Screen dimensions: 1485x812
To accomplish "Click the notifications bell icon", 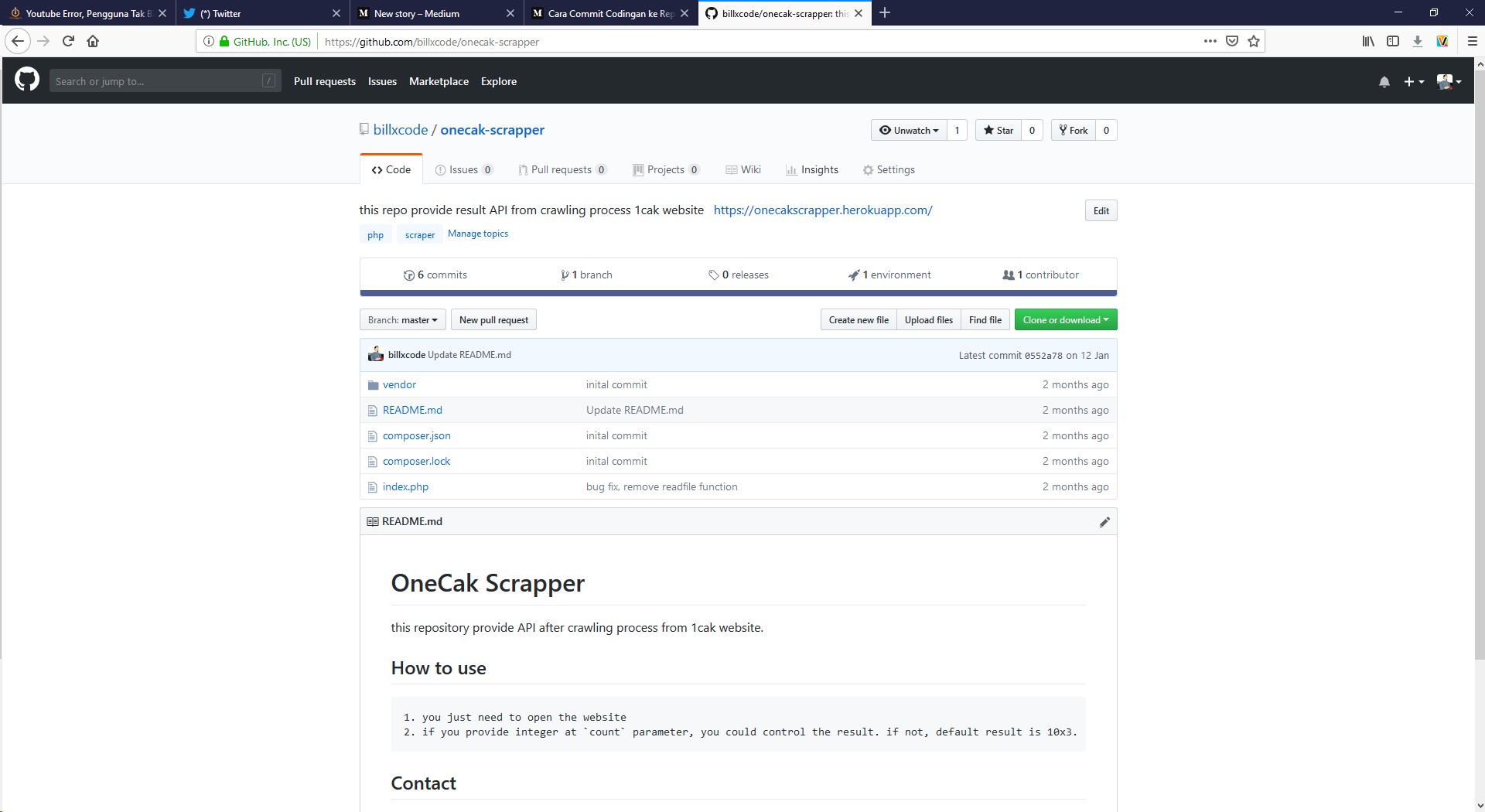I will (x=1384, y=81).
